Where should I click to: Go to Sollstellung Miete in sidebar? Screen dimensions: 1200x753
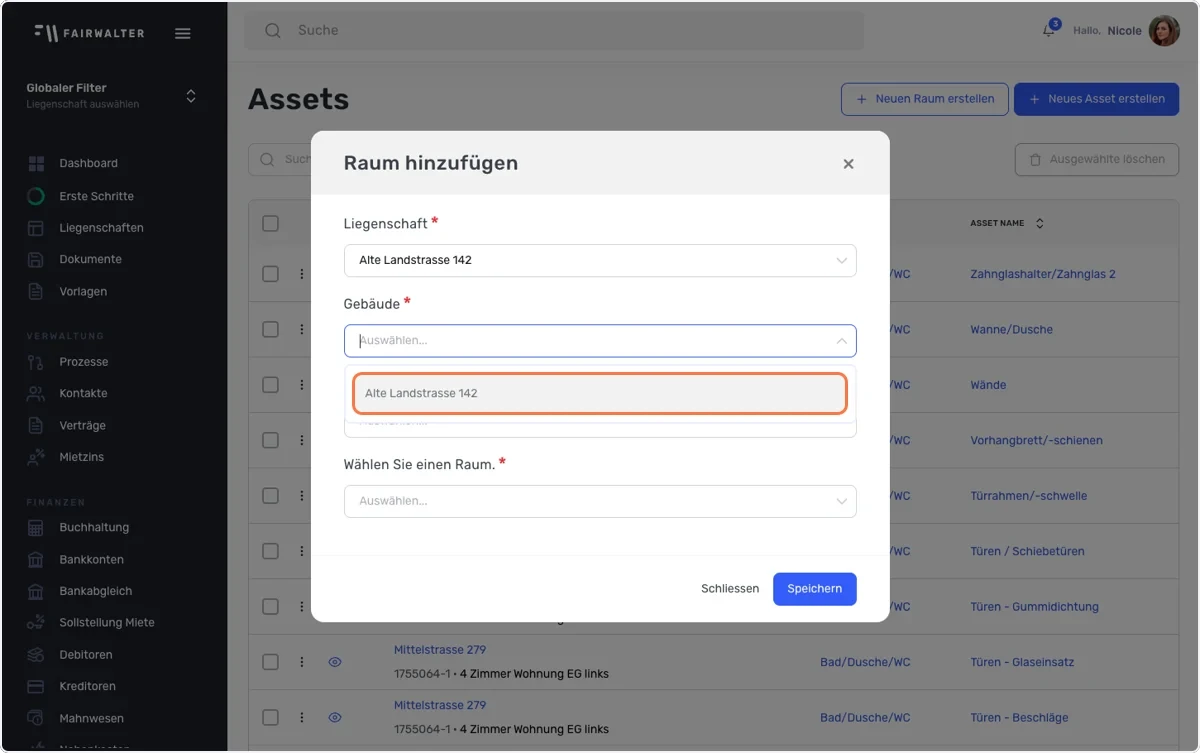click(x=107, y=622)
